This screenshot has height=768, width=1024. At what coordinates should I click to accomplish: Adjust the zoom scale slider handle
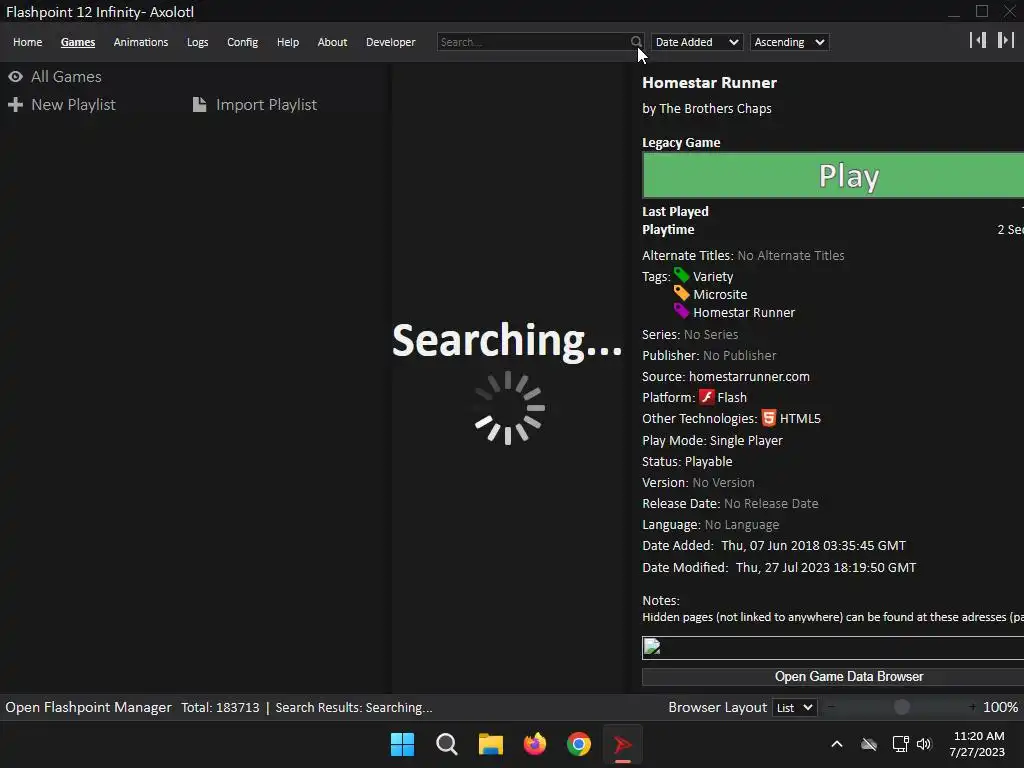tap(901, 707)
